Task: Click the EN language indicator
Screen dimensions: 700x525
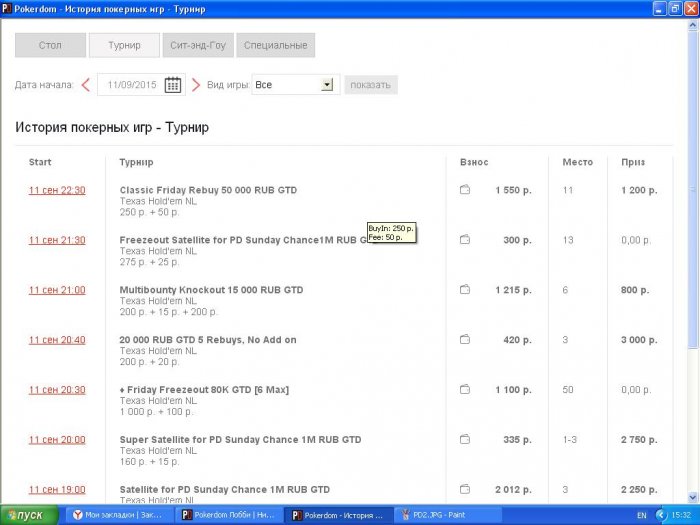Action: [x=642, y=515]
